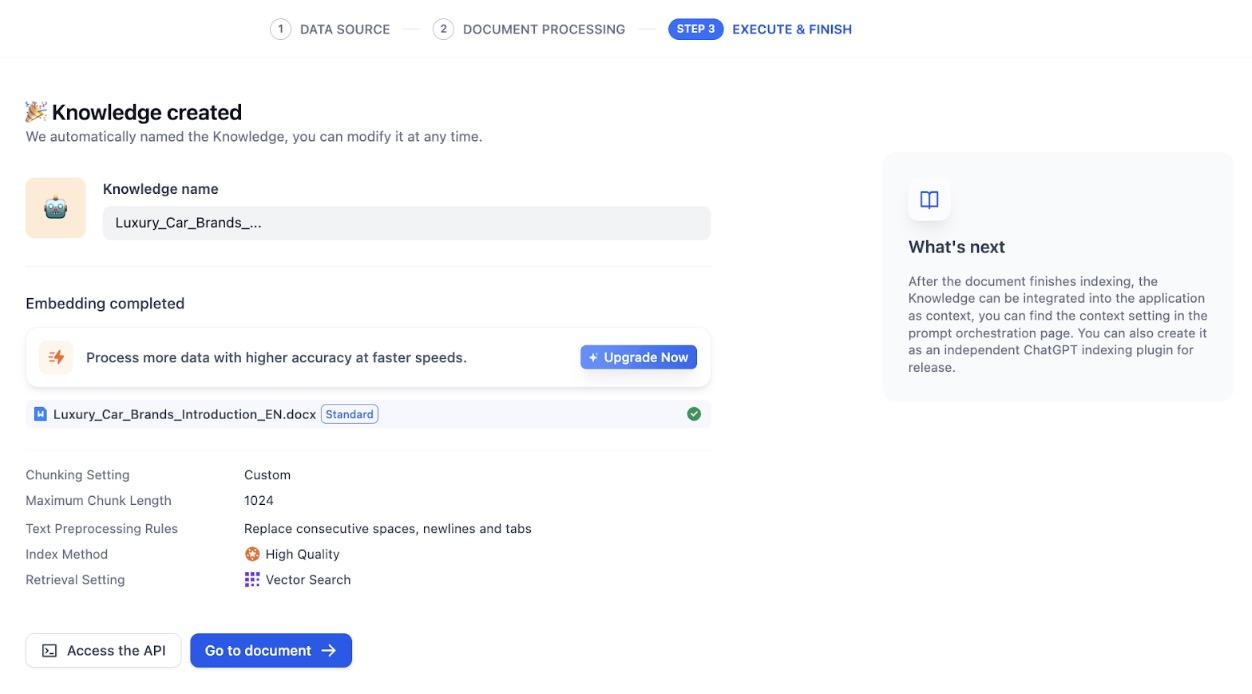1252x694 pixels.
Task: Click the Vector Search grid icon
Action: [253, 579]
